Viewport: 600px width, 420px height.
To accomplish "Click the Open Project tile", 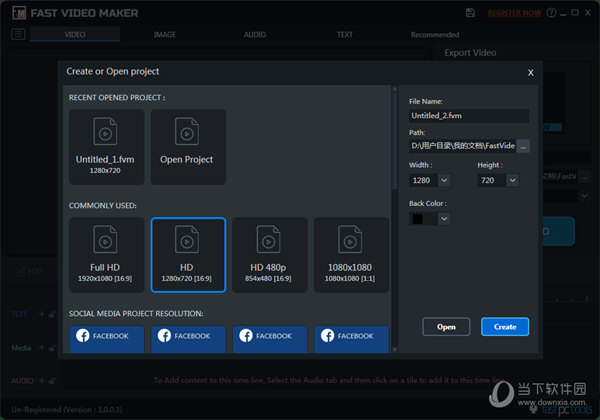I will point(188,147).
